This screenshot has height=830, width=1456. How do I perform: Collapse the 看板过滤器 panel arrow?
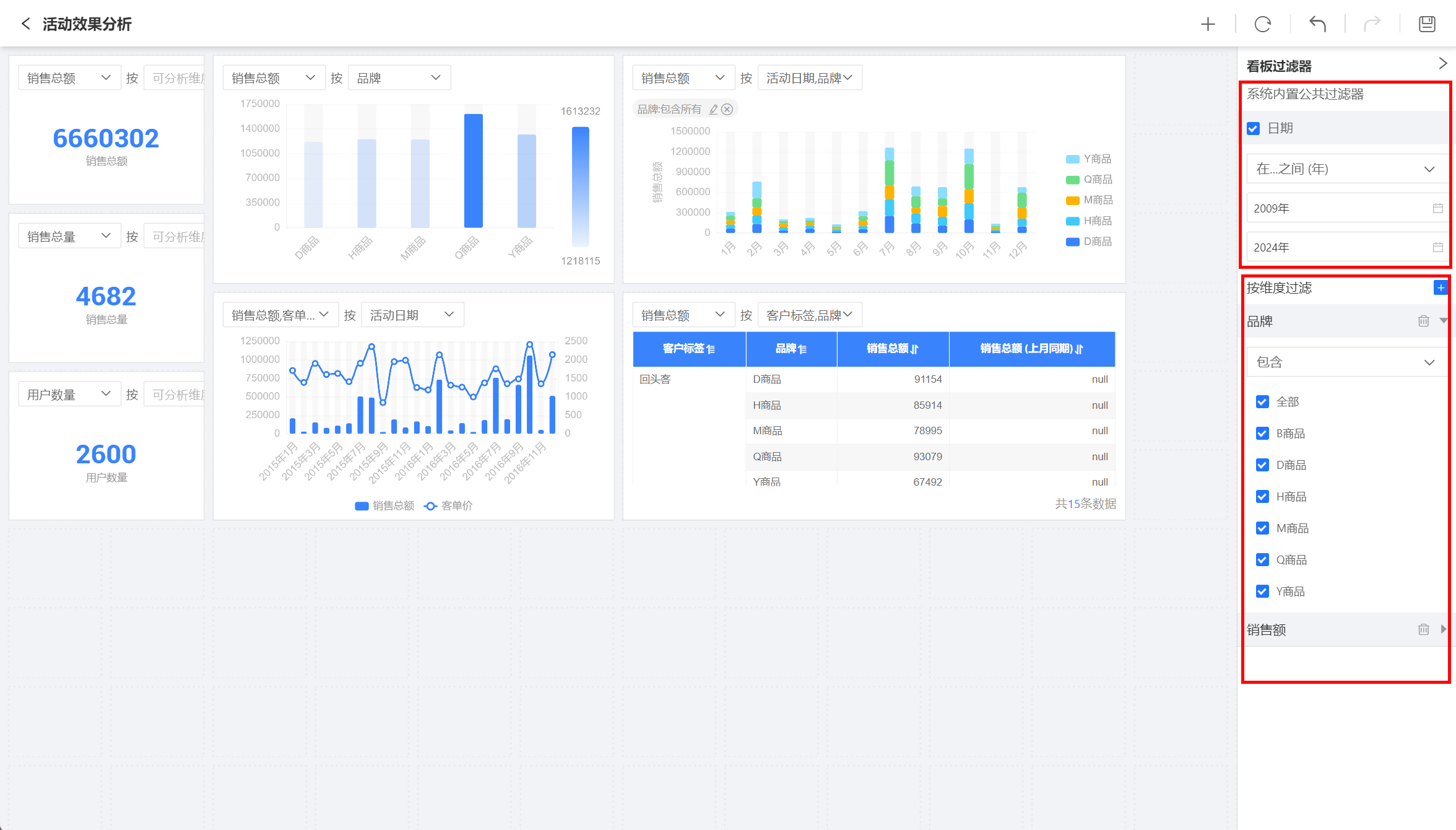pos(1442,64)
